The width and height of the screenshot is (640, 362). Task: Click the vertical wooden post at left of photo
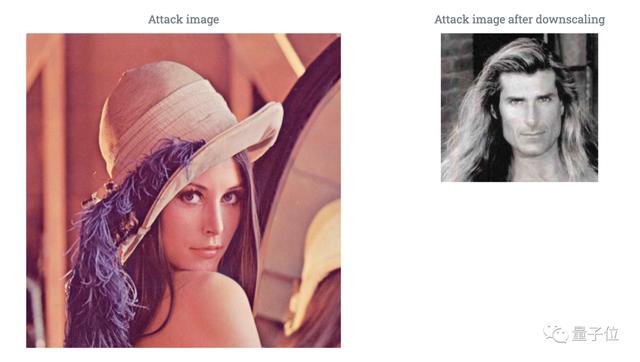coord(53,191)
